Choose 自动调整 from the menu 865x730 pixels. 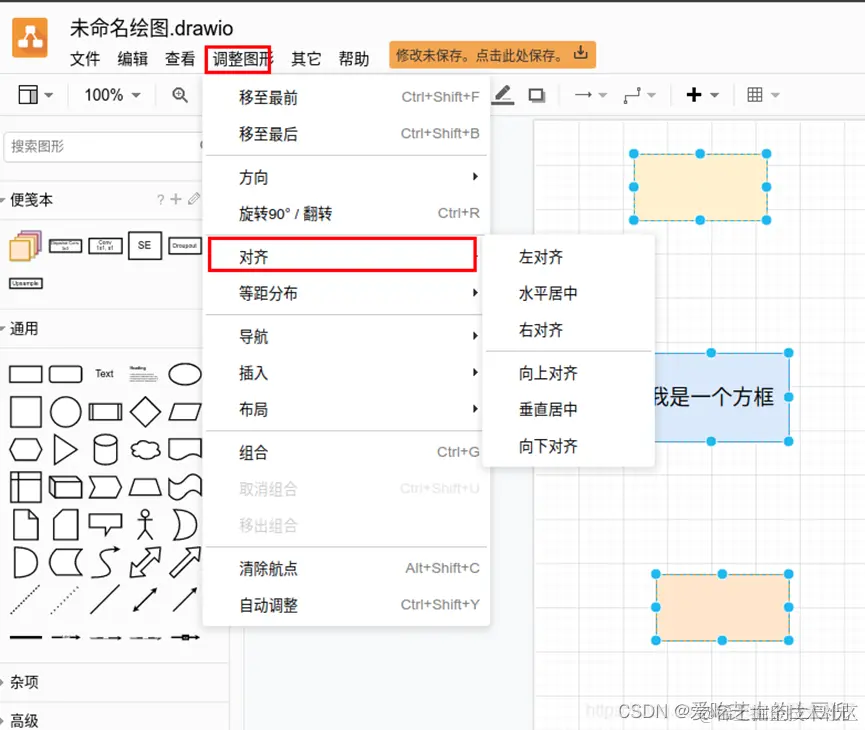click(346, 605)
